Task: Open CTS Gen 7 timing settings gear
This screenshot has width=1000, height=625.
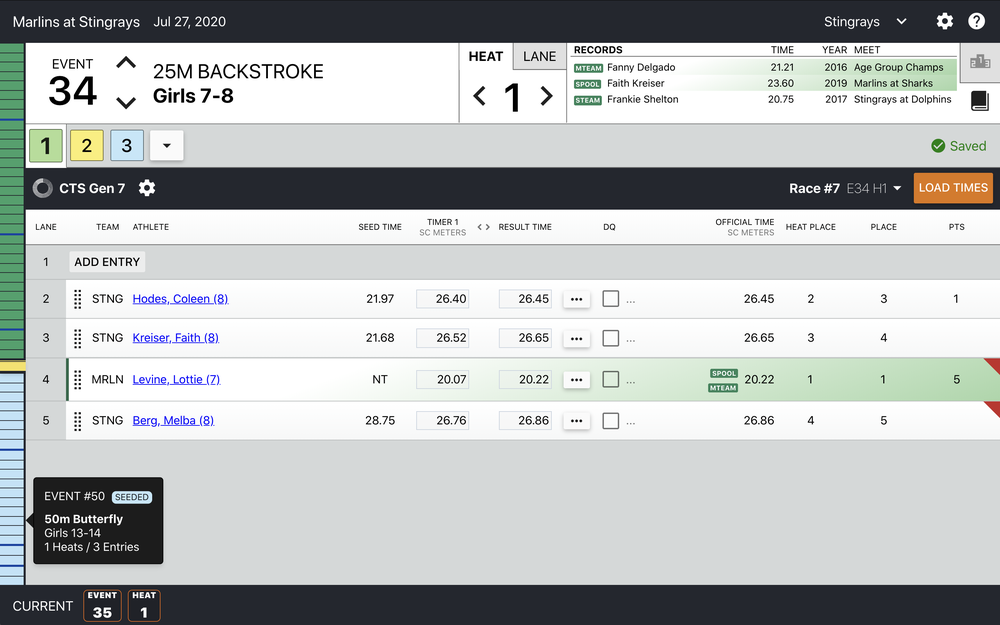Action: pyautogui.click(x=147, y=188)
